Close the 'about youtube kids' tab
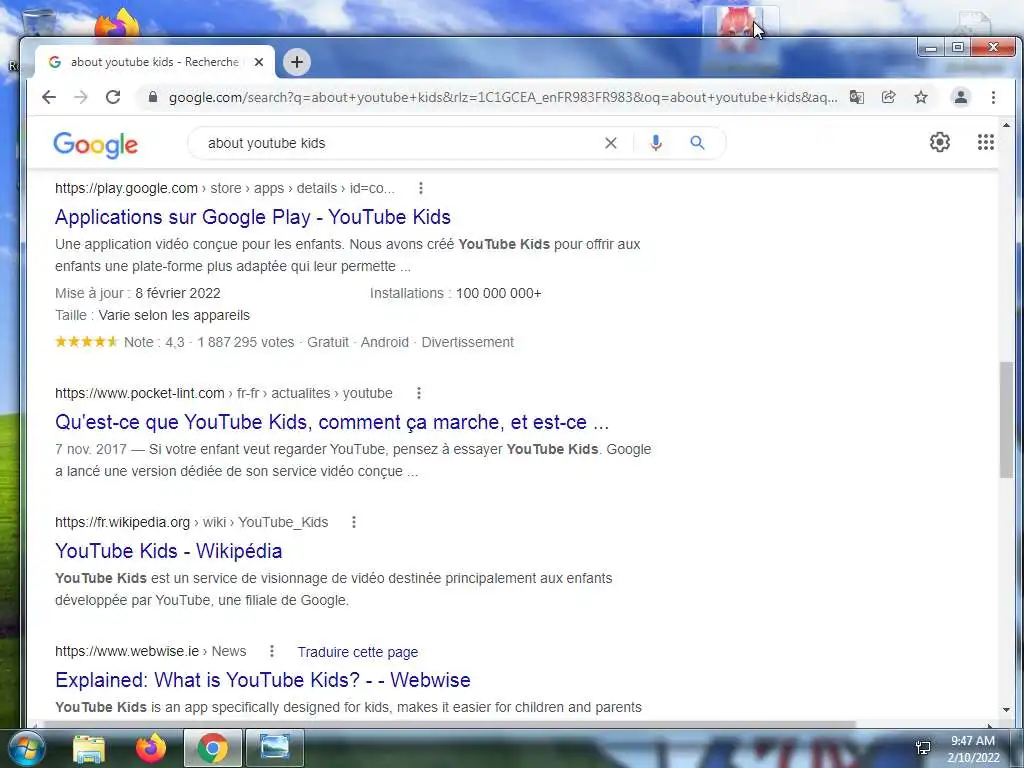 pyautogui.click(x=259, y=62)
